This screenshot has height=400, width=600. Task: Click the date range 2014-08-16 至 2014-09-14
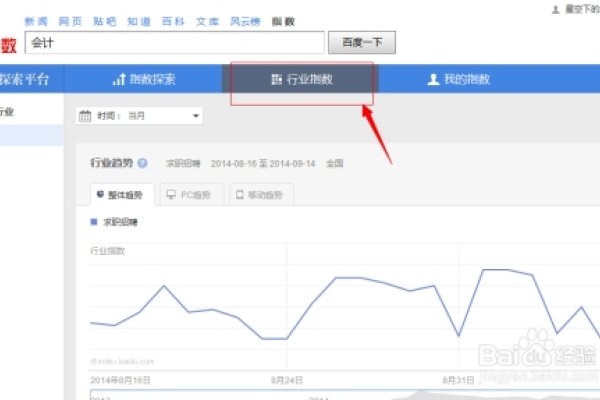[263, 164]
